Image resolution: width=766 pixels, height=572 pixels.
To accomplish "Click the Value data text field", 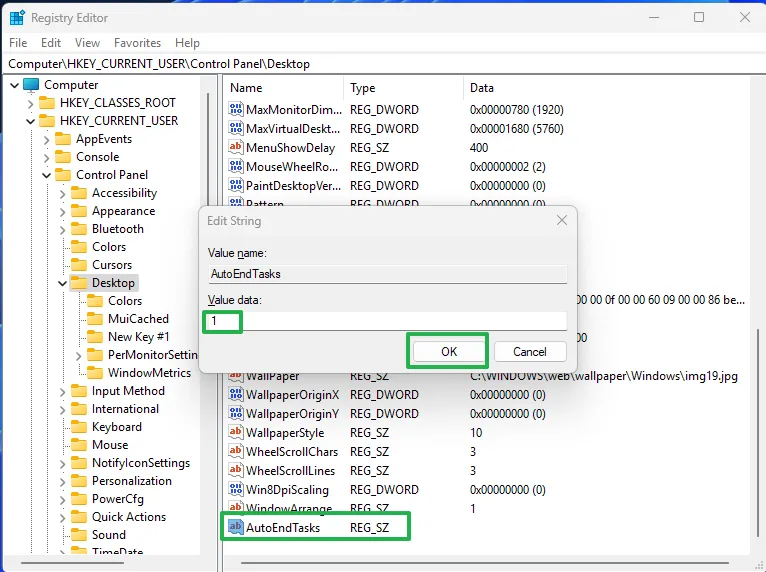I will tap(387, 321).
